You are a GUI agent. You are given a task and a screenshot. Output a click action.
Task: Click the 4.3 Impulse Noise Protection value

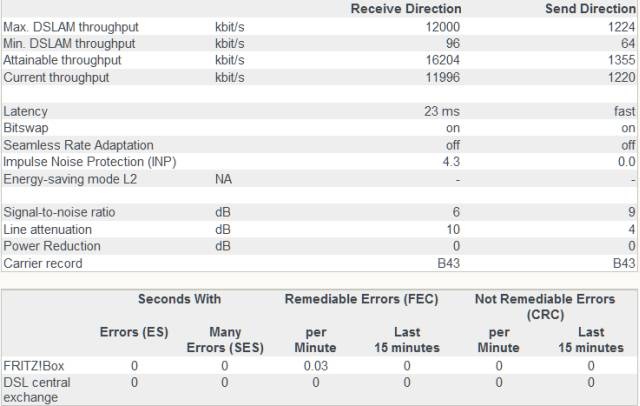(450, 162)
